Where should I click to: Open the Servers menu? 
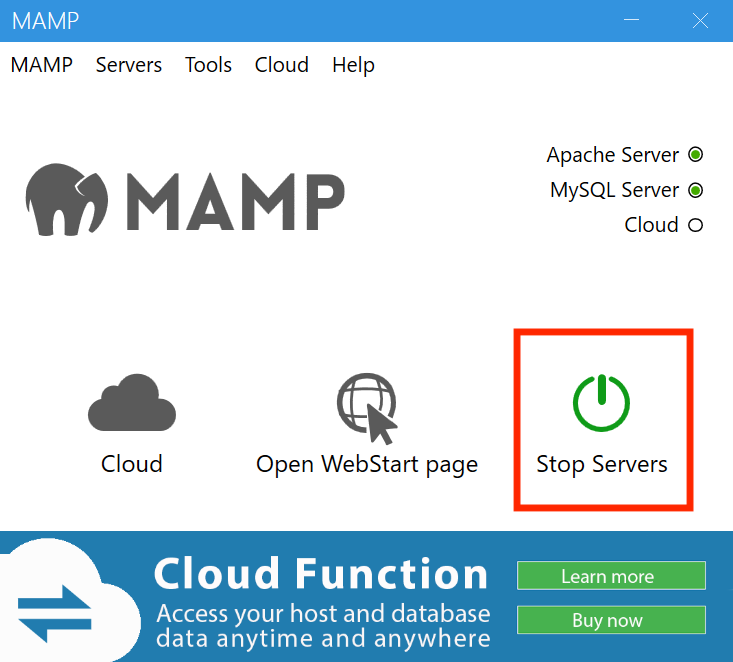click(x=129, y=65)
